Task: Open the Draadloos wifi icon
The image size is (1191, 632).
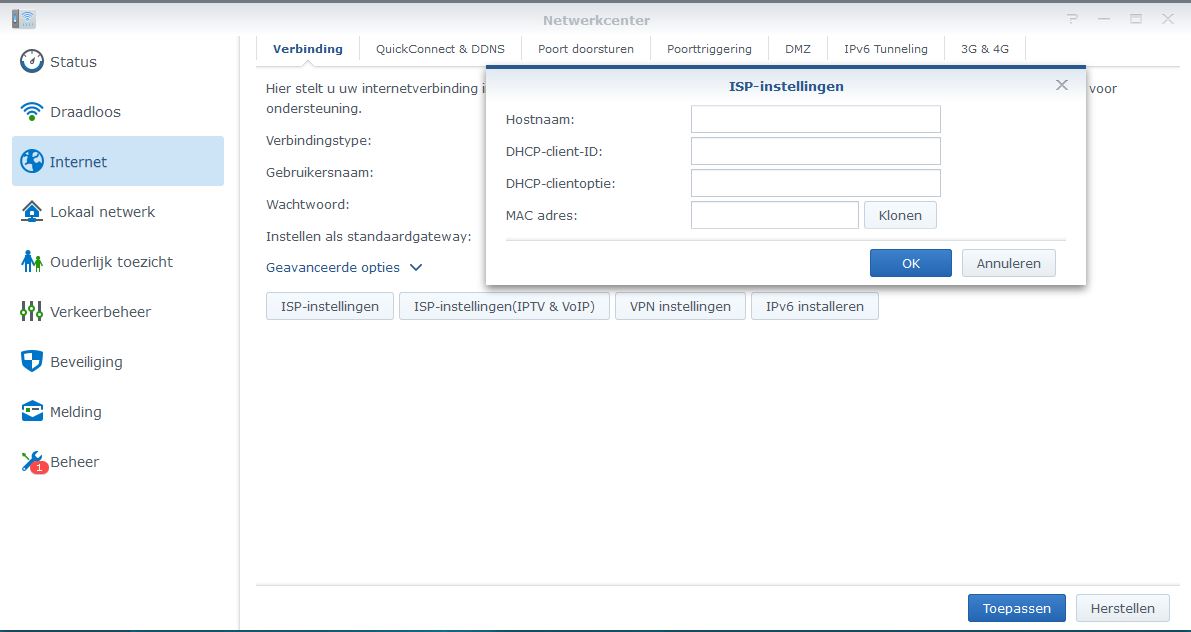Action: tap(32, 111)
